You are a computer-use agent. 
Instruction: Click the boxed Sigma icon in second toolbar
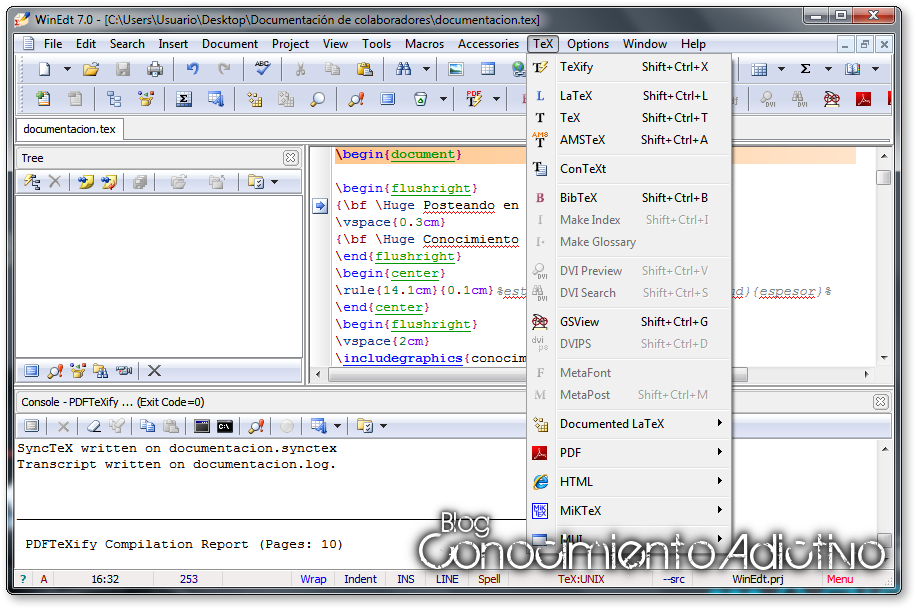tap(184, 99)
